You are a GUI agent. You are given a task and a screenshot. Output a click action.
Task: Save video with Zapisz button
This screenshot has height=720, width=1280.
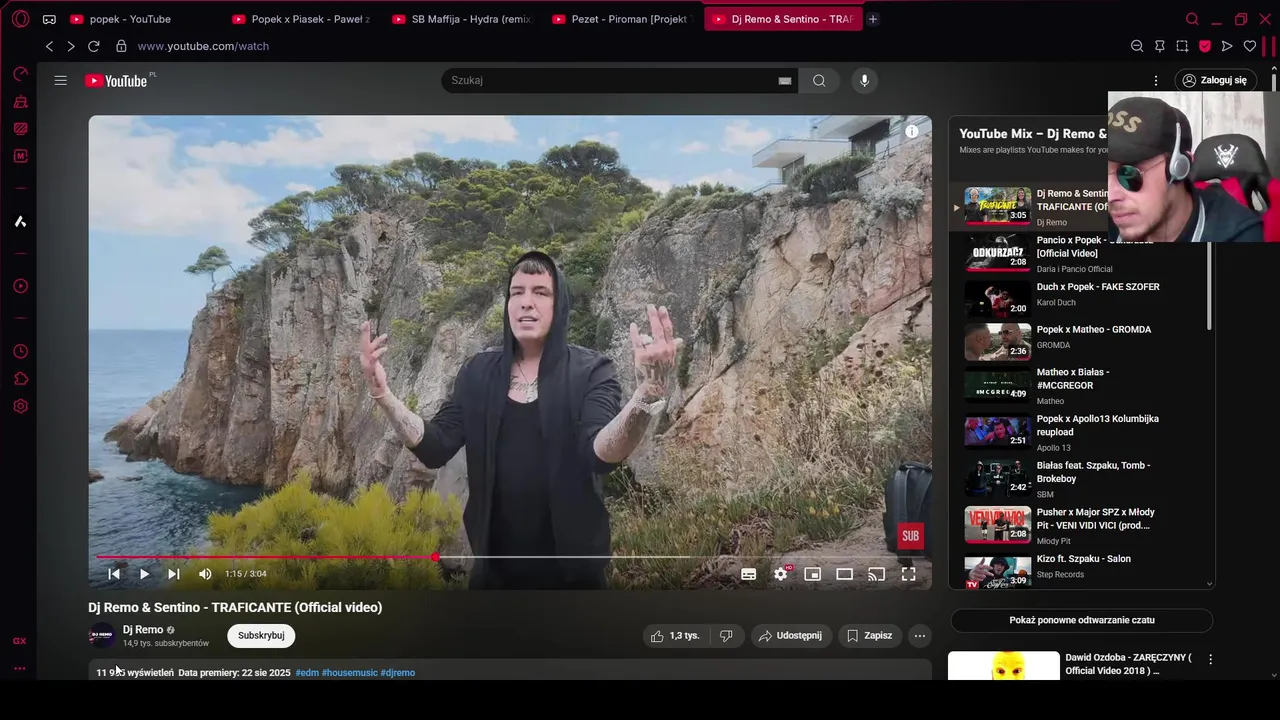click(x=869, y=635)
